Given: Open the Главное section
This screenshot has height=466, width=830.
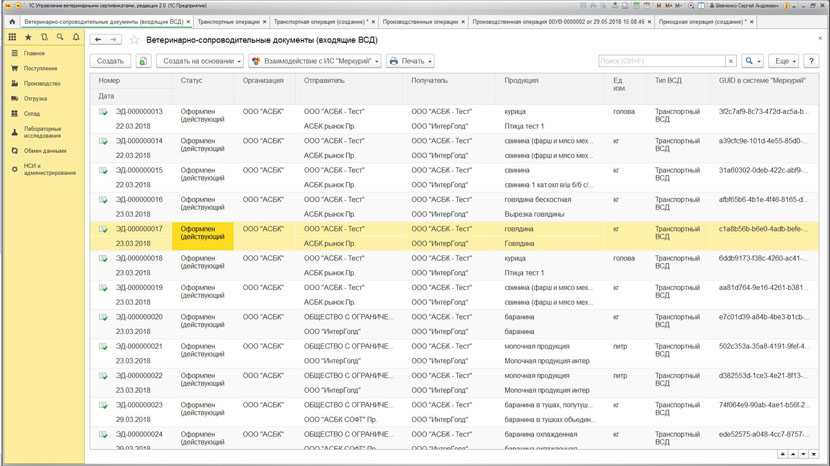Looking at the screenshot, I should coord(34,53).
